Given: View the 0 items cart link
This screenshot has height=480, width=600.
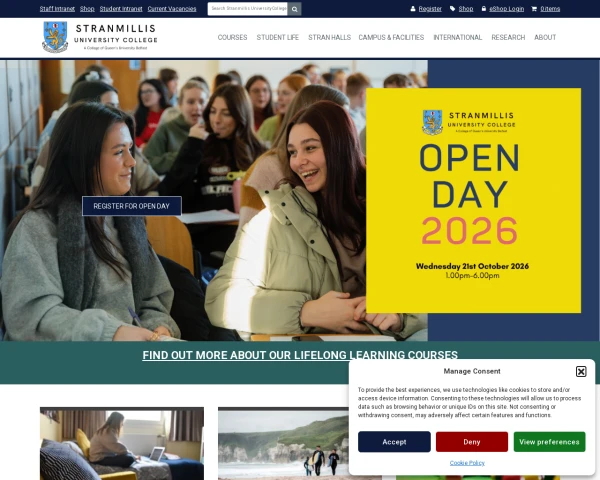Looking at the screenshot, I should (550, 9).
